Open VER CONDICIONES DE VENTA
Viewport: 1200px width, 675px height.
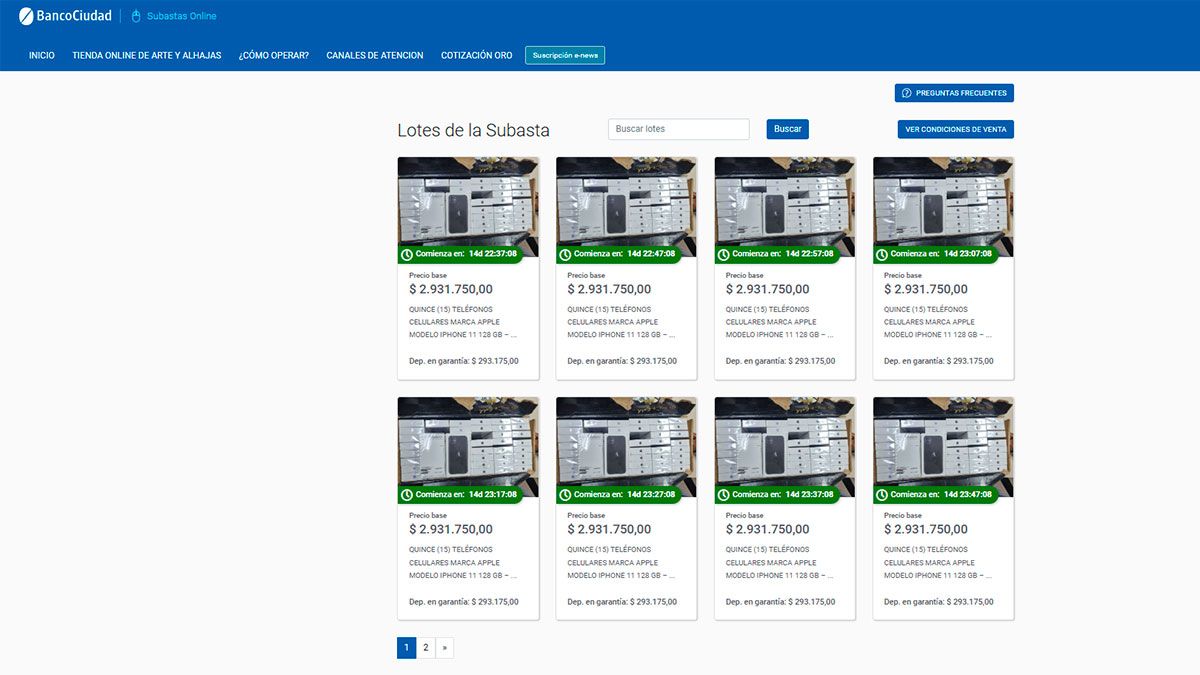point(955,129)
